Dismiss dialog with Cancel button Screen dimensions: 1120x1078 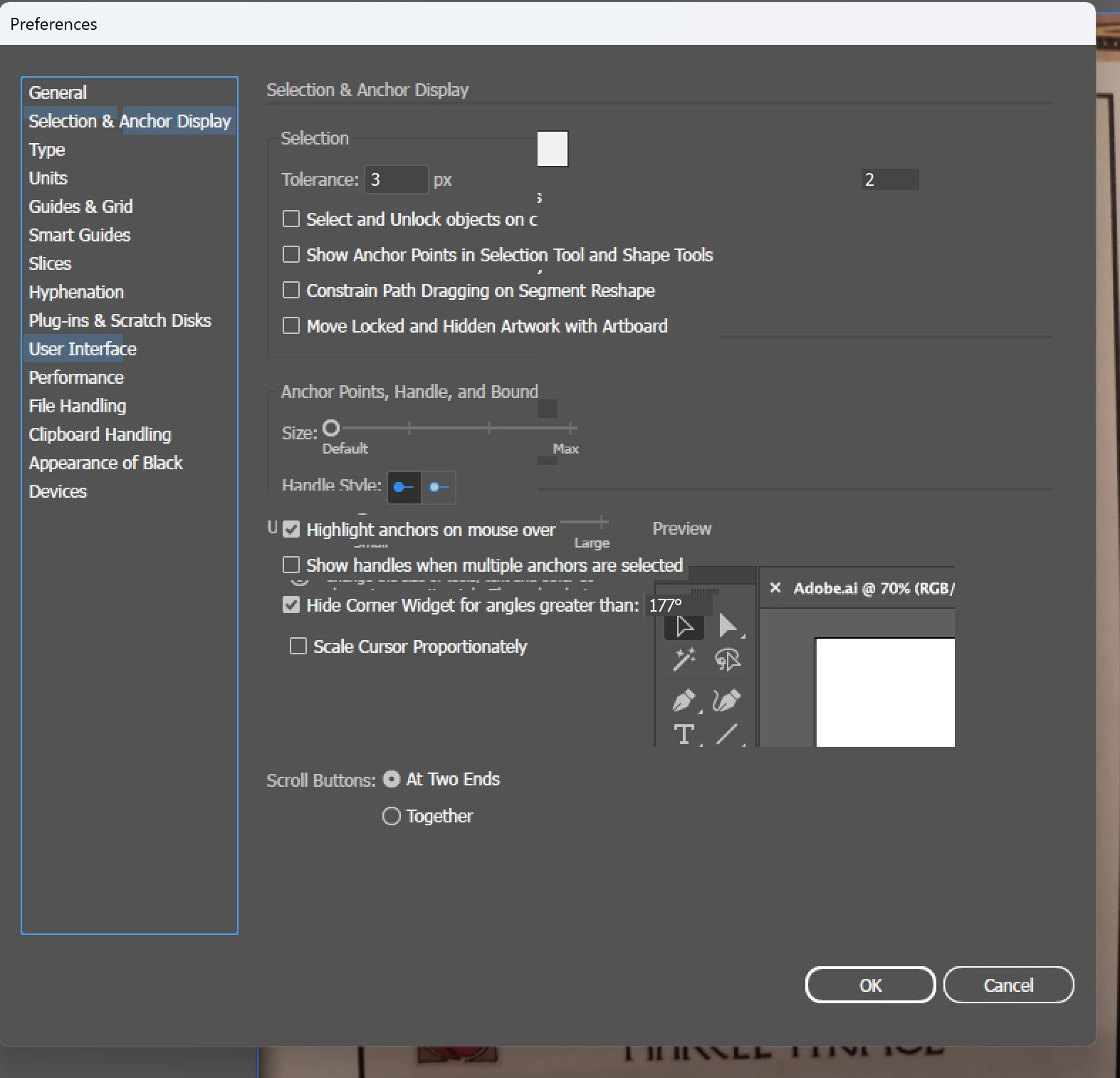tap(1008, 985)
